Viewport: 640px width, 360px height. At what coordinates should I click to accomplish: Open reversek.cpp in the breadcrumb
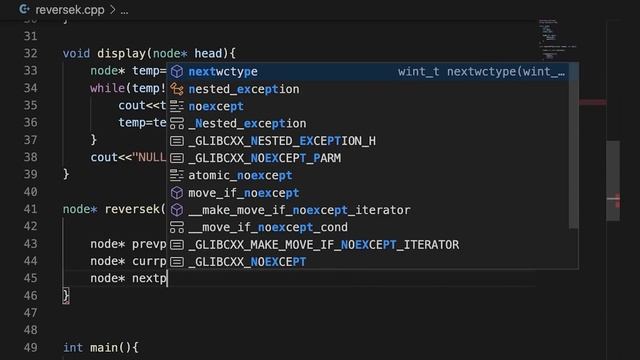[70, 9]
